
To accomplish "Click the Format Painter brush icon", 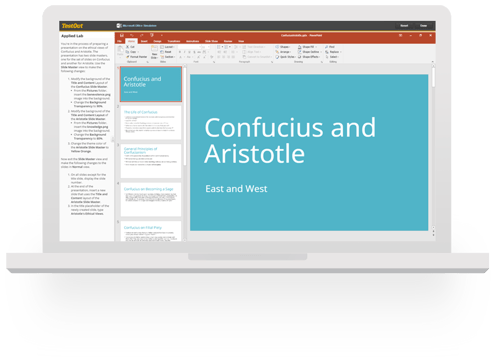I will point(128,57).
